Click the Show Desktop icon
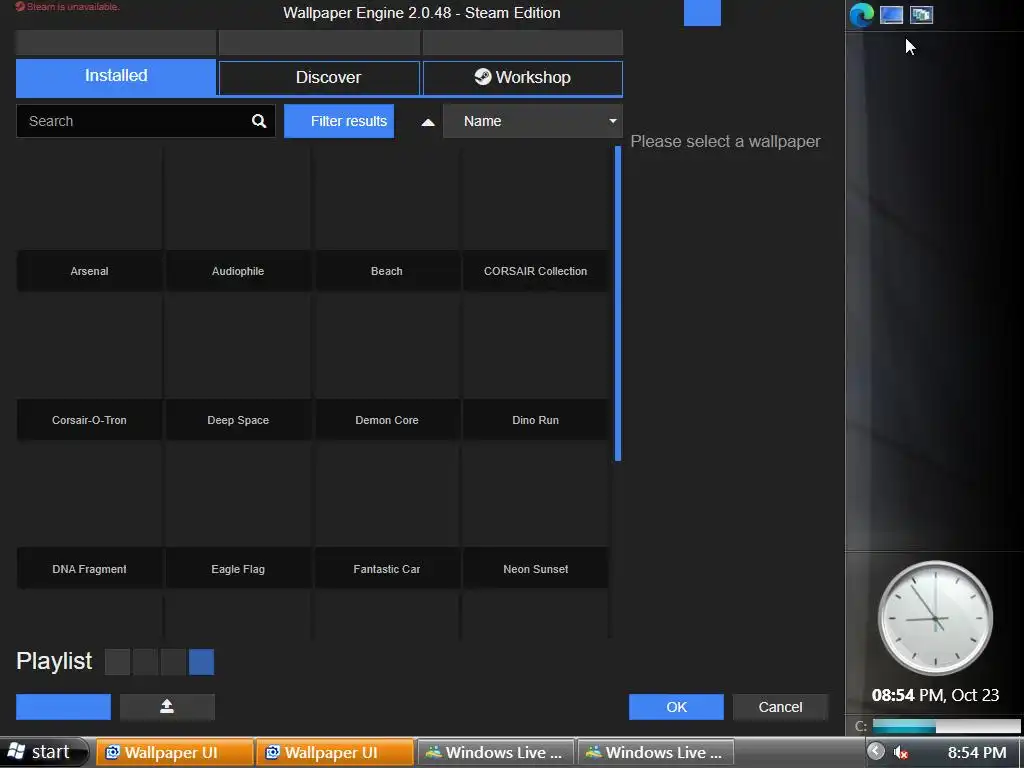Viewport: 1024px width, 768px height. pos(891,14)
